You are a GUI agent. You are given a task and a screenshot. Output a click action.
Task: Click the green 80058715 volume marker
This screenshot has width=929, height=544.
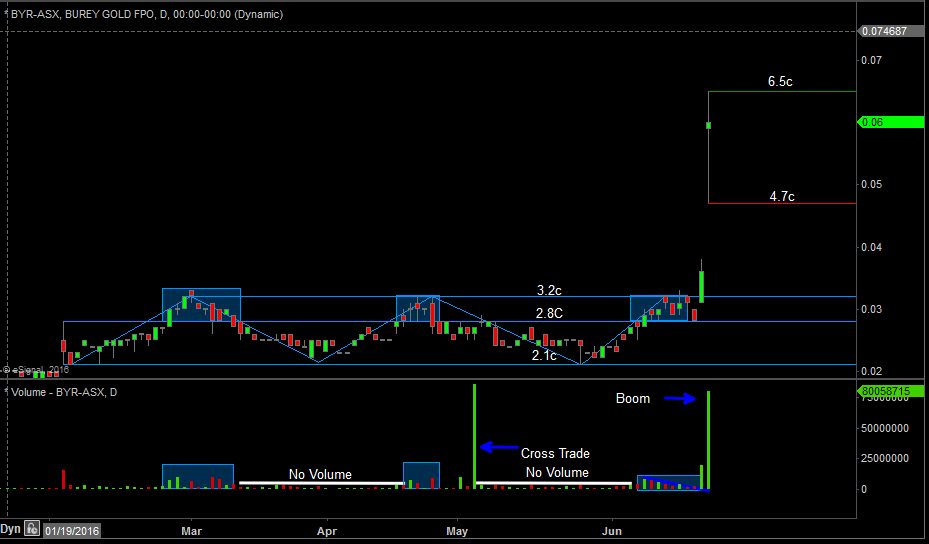click(x=890, y=391)
